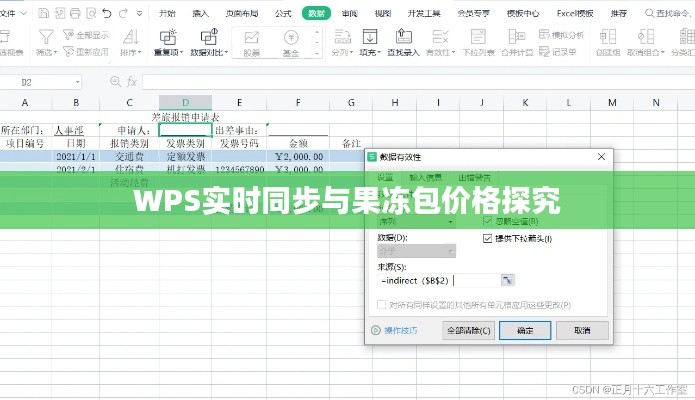
Task: Open the 操作技巧 tips link
Action: (394, 330)
